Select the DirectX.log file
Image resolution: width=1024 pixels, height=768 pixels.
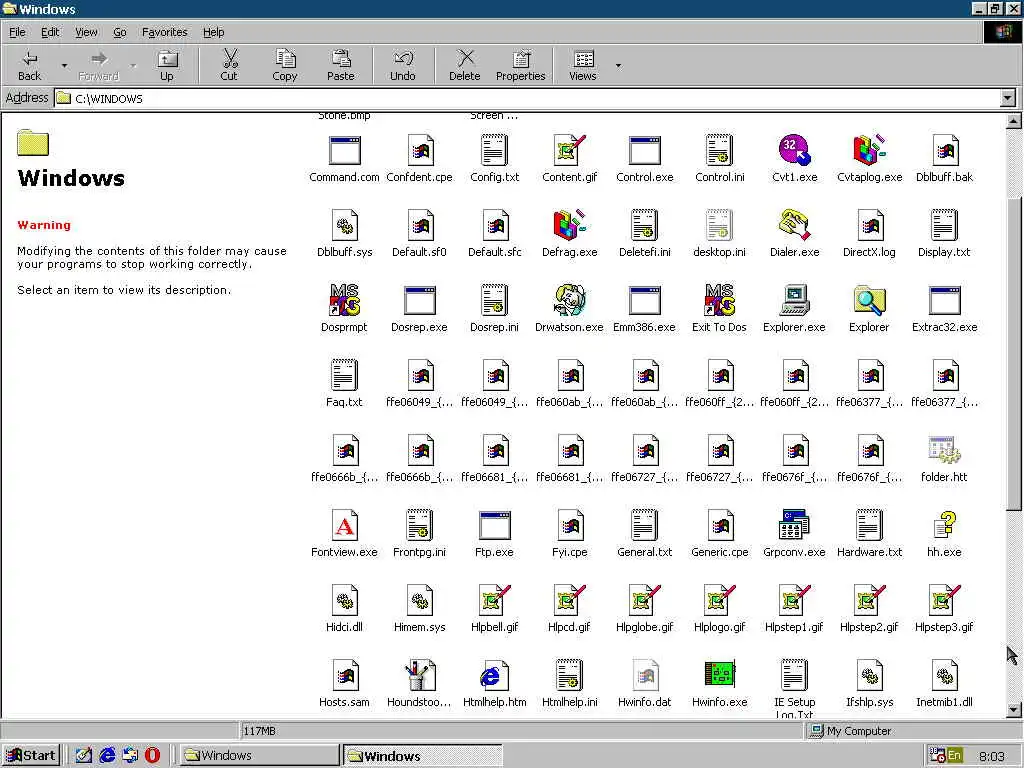[869, 226]
